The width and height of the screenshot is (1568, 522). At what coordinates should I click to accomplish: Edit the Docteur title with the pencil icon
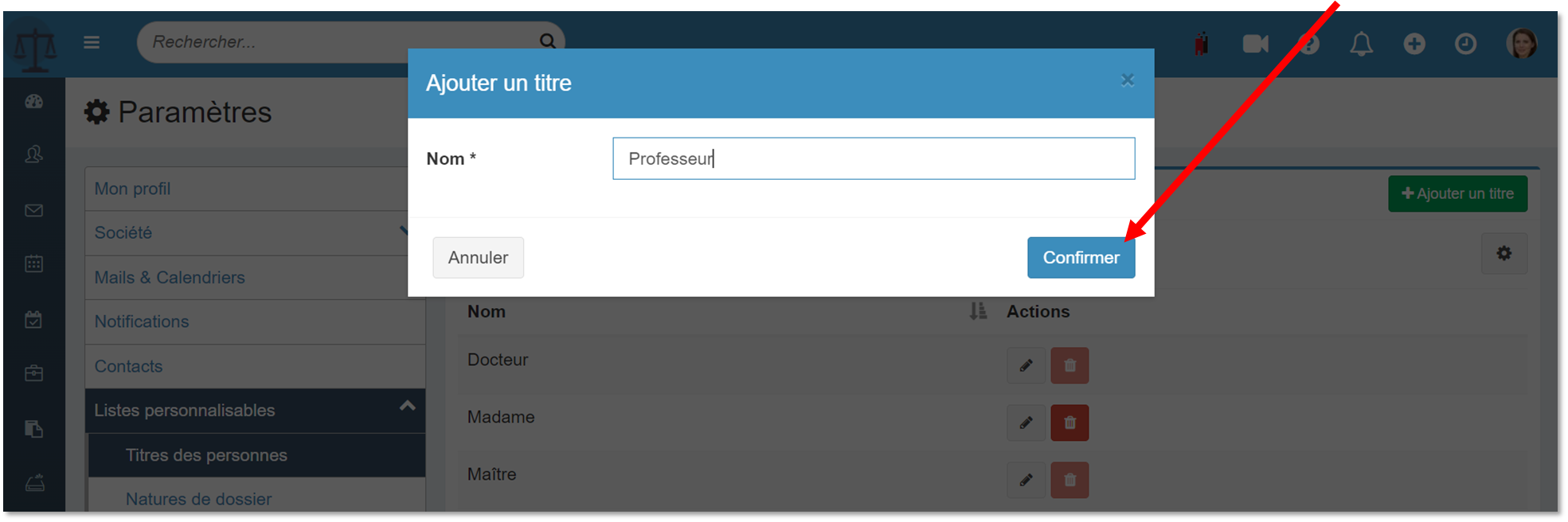pyautogui.click(x=1026, y=365)
